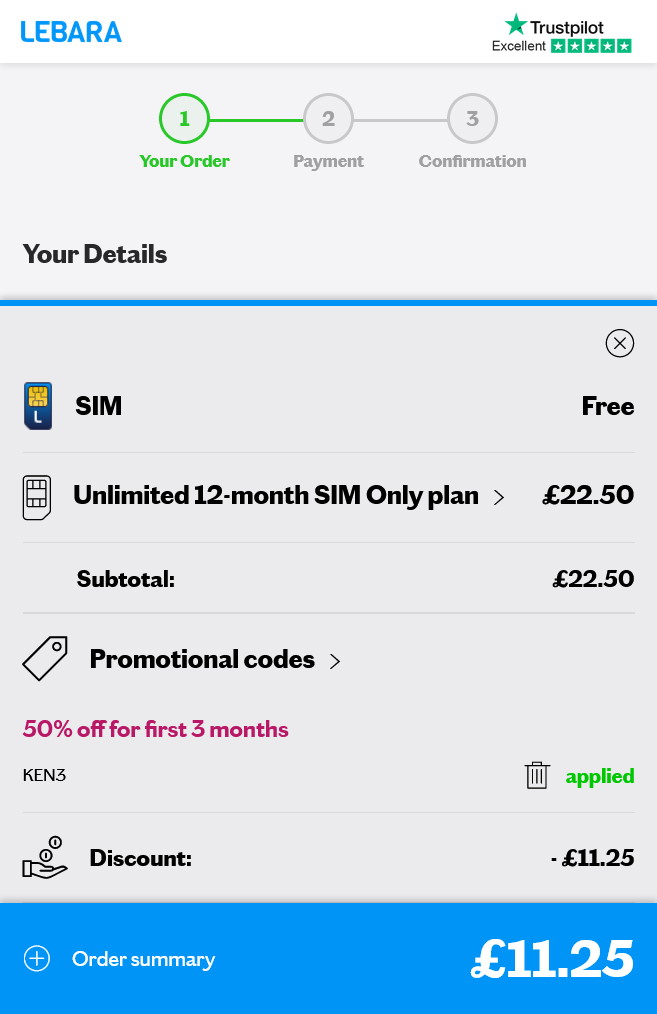
Task: Select the SIM card icon
Action: click(x=38, y=406)
